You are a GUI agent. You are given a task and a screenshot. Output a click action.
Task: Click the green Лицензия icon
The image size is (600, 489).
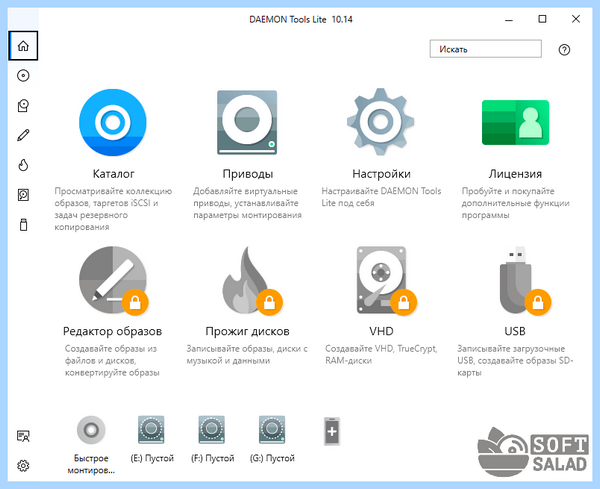coord(515,122)
